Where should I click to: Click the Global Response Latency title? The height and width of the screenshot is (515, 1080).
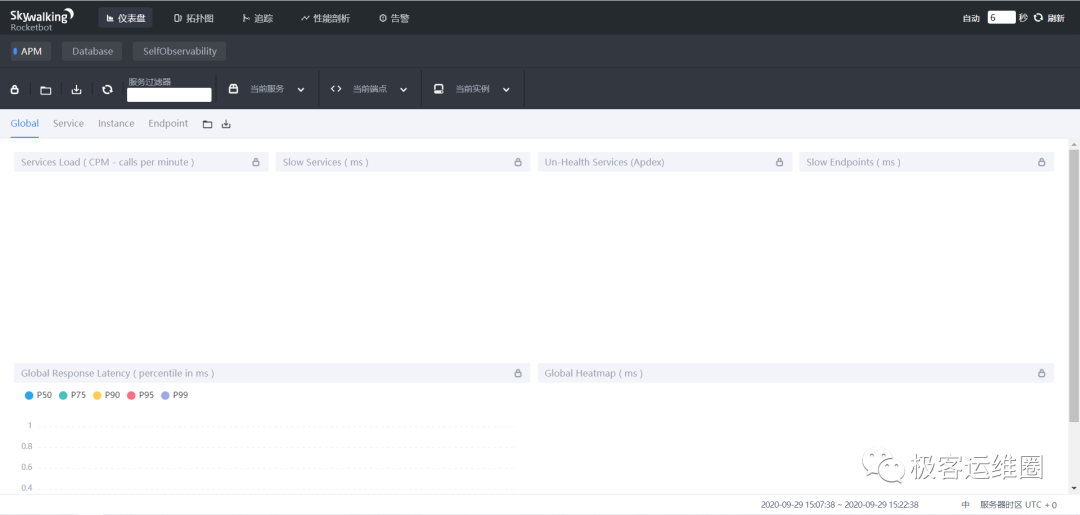pos(118,373)
